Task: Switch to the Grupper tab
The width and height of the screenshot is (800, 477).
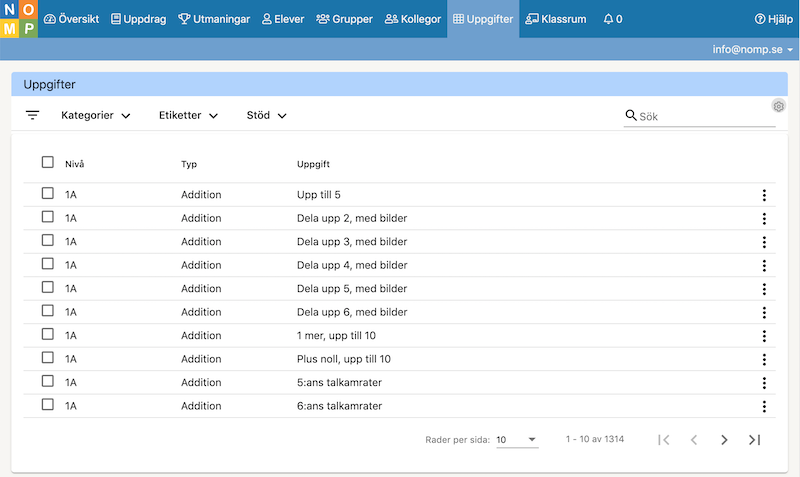Action: click(344, 19)
